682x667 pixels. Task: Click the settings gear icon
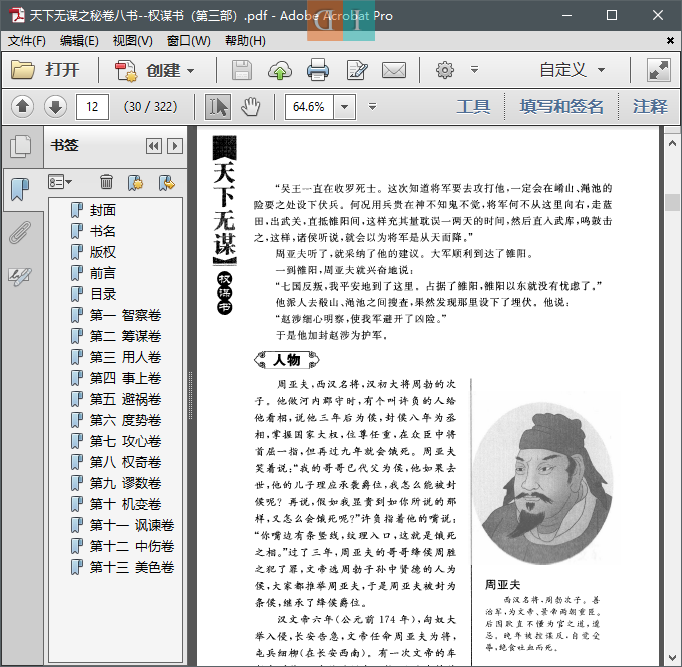click(x=445, y=70)
